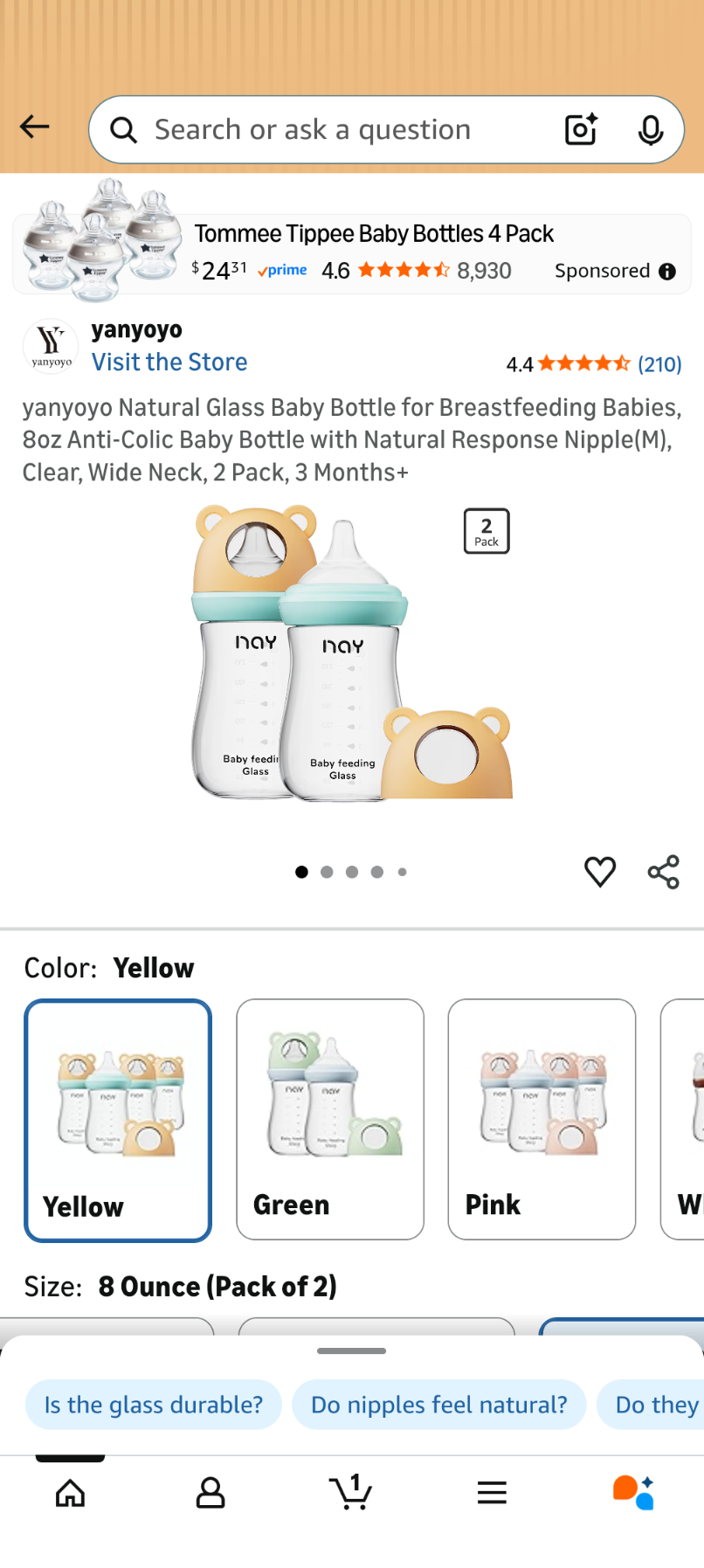Open the account profile tab
The image size is (704, 1568).
point(211,1493)
